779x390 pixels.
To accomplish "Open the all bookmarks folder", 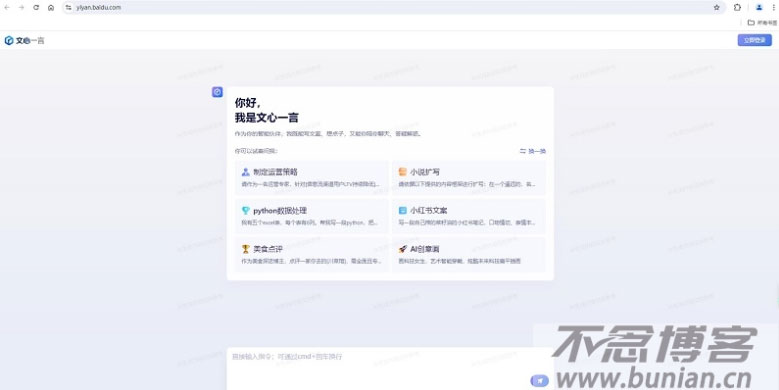I will (762, 22).
